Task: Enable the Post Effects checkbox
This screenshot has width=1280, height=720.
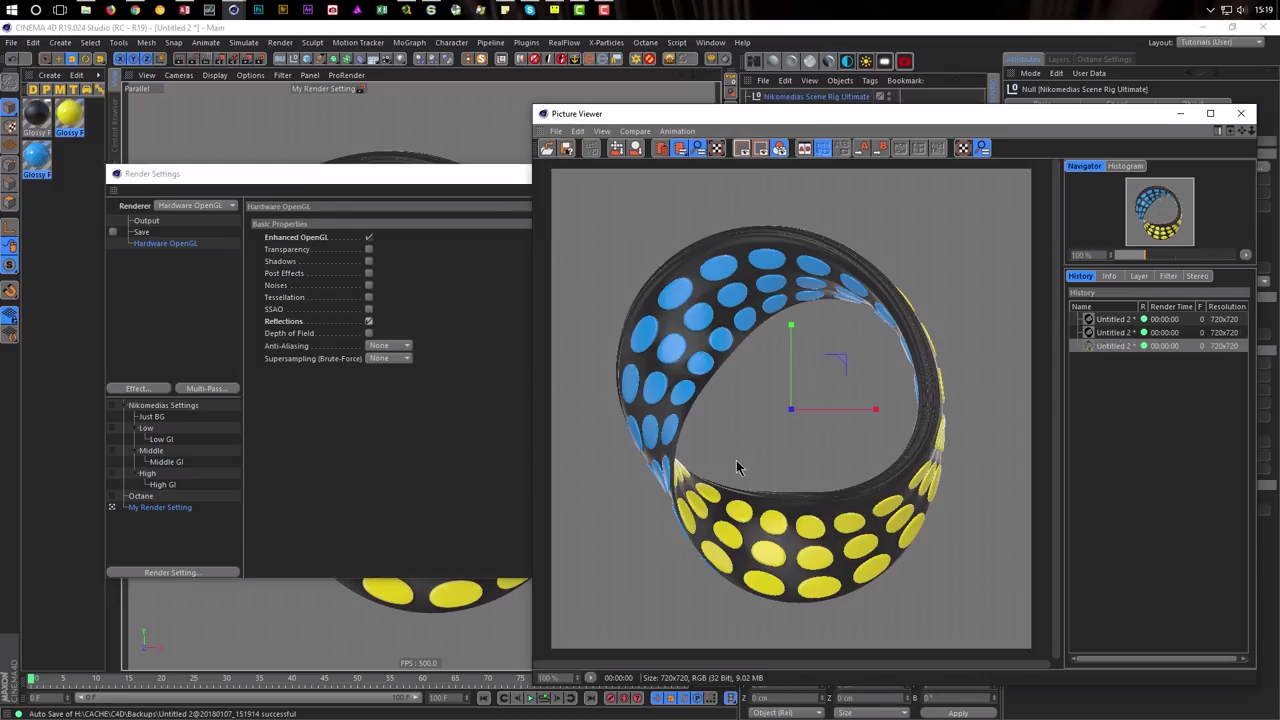Action: coord(369,273)
